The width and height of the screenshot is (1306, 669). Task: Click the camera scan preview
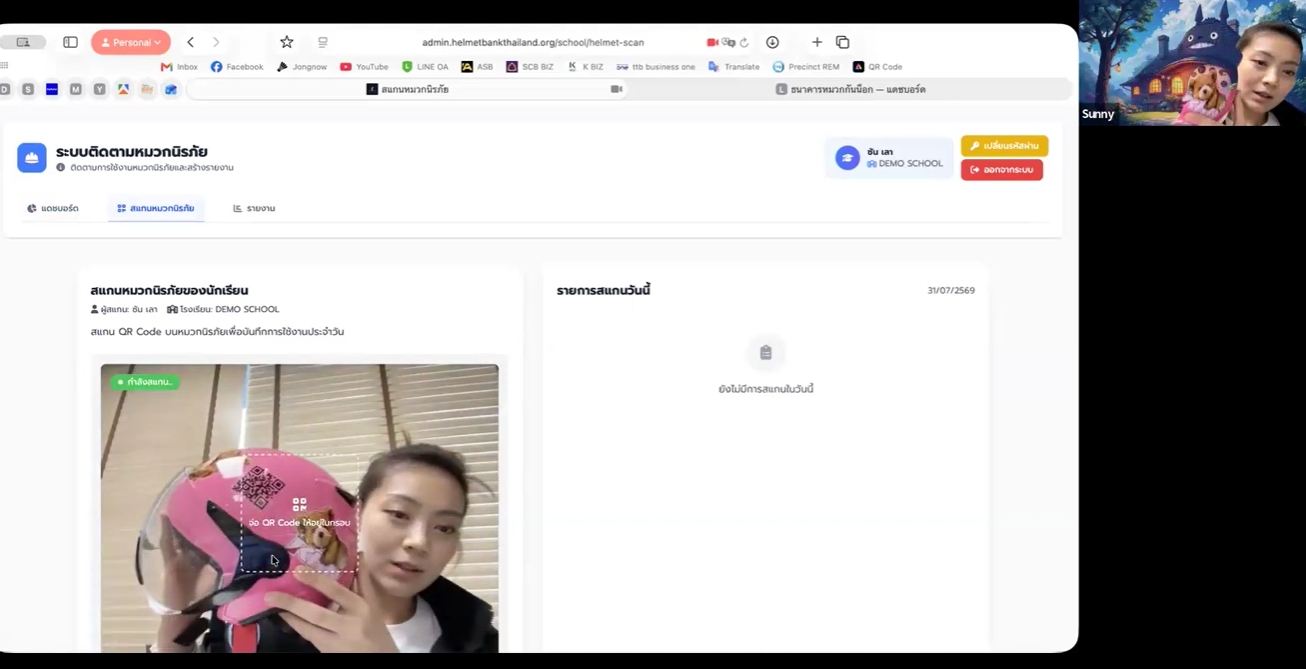[299, 508]
